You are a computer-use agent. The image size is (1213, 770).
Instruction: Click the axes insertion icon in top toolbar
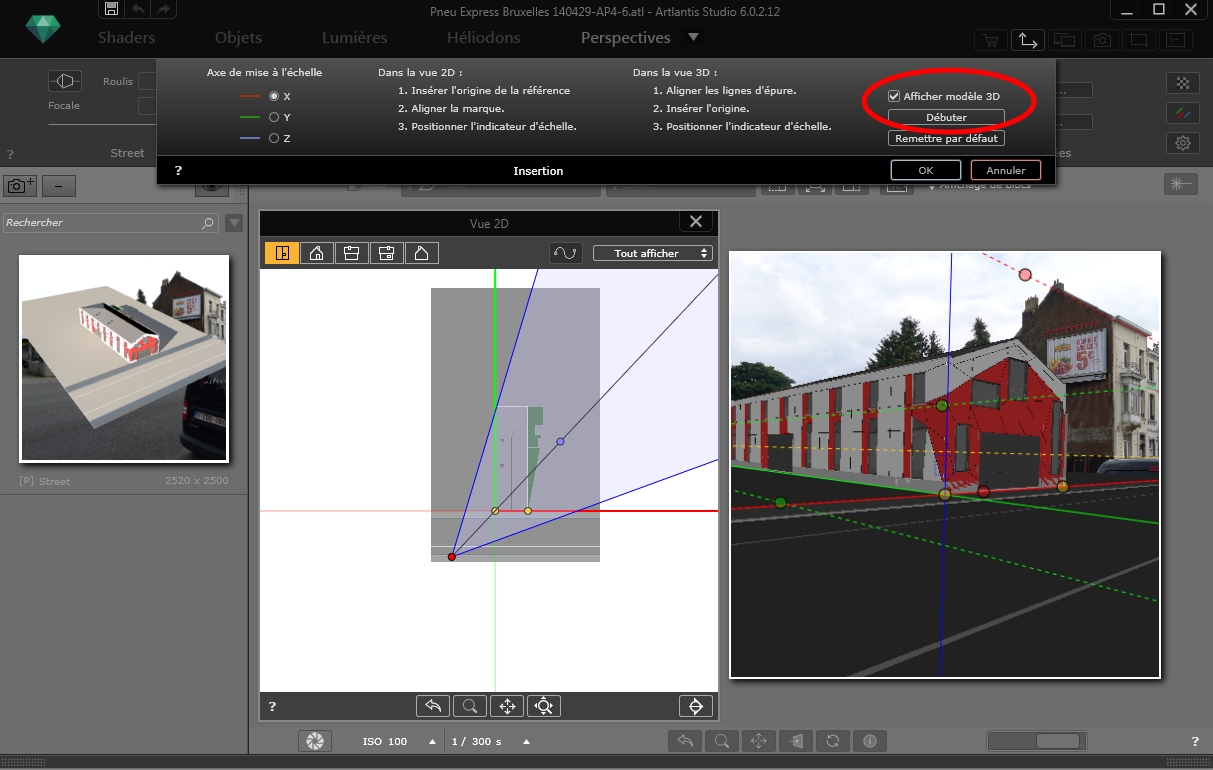(x=1027, y=40)
